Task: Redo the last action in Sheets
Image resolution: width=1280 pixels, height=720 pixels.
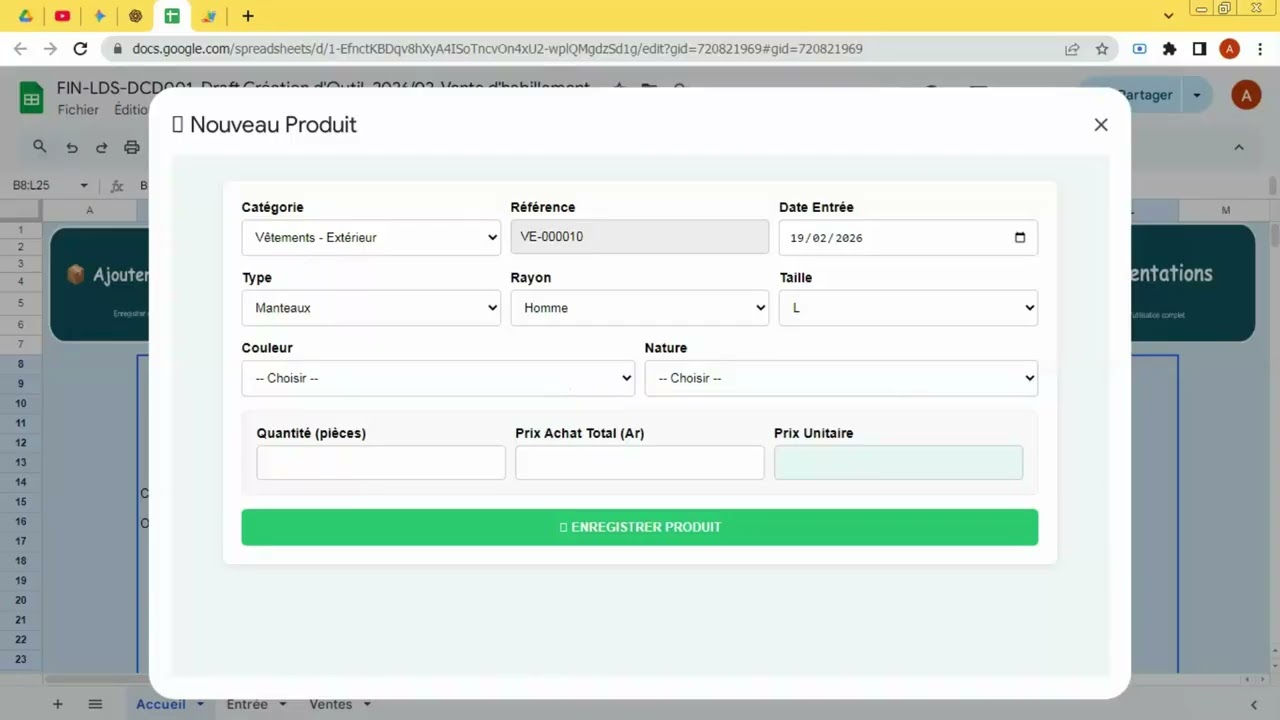Action: 101,147
